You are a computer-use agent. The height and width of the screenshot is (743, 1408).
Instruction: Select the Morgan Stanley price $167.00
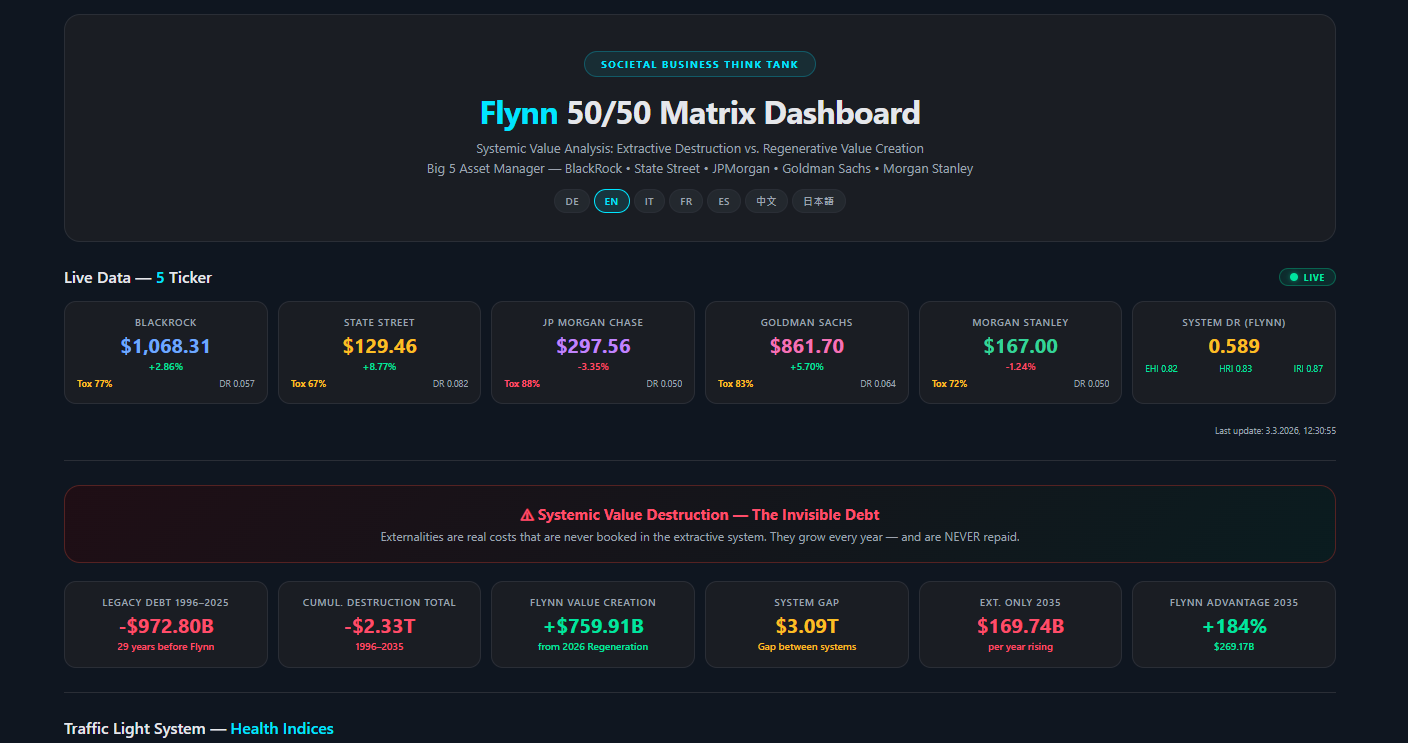pyautogui.click(x=1020, y=346)
